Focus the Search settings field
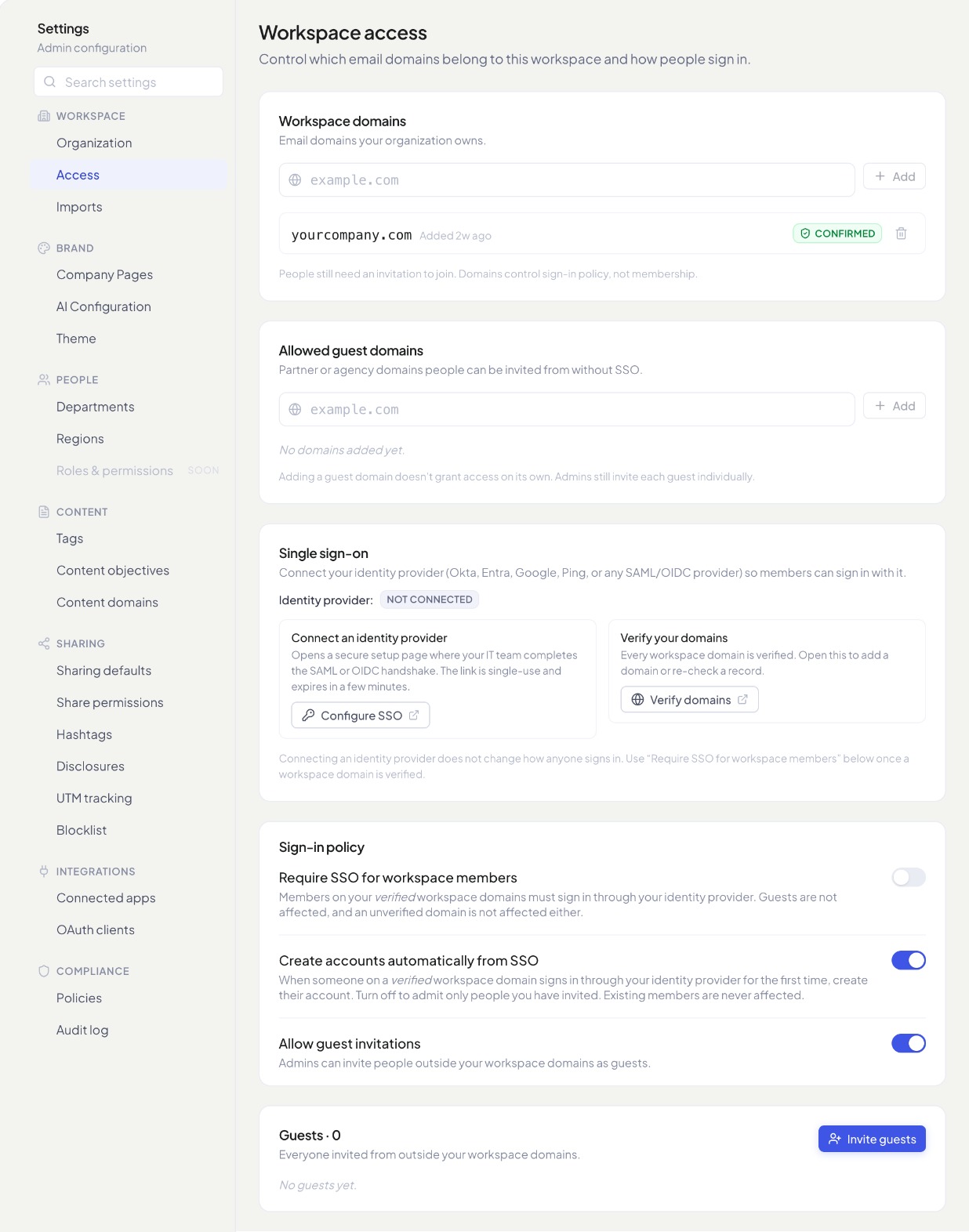Image resolution: width=969 pixels, height=1232 pixels. 129,82
